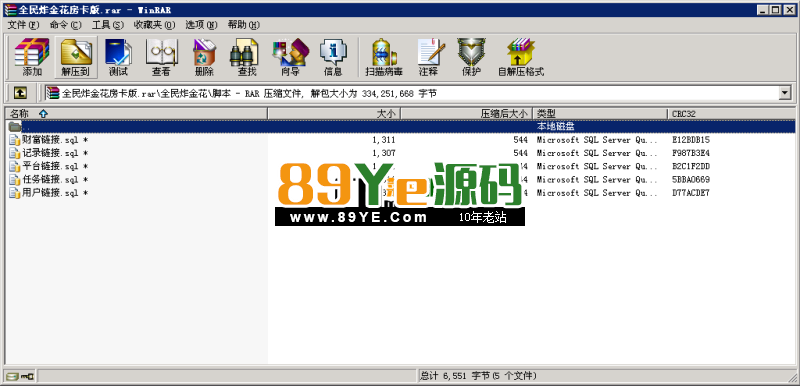This screenshot has height=386, width=800.
Task: Select the Extract To (解压到) icon
Action: pyautogui.click(x=76, y=57)
